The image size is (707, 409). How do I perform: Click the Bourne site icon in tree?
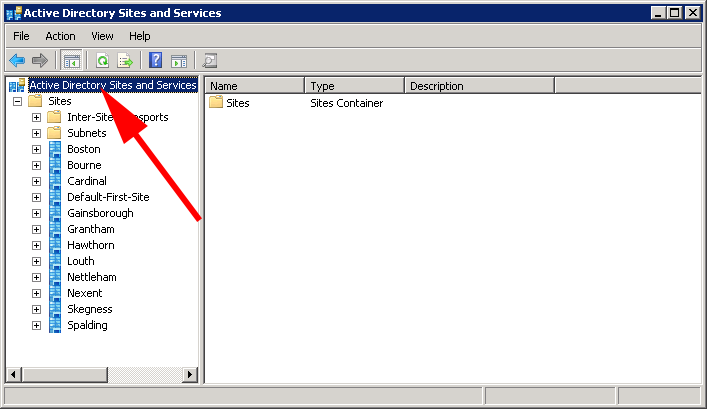click(x=55, y=165)
